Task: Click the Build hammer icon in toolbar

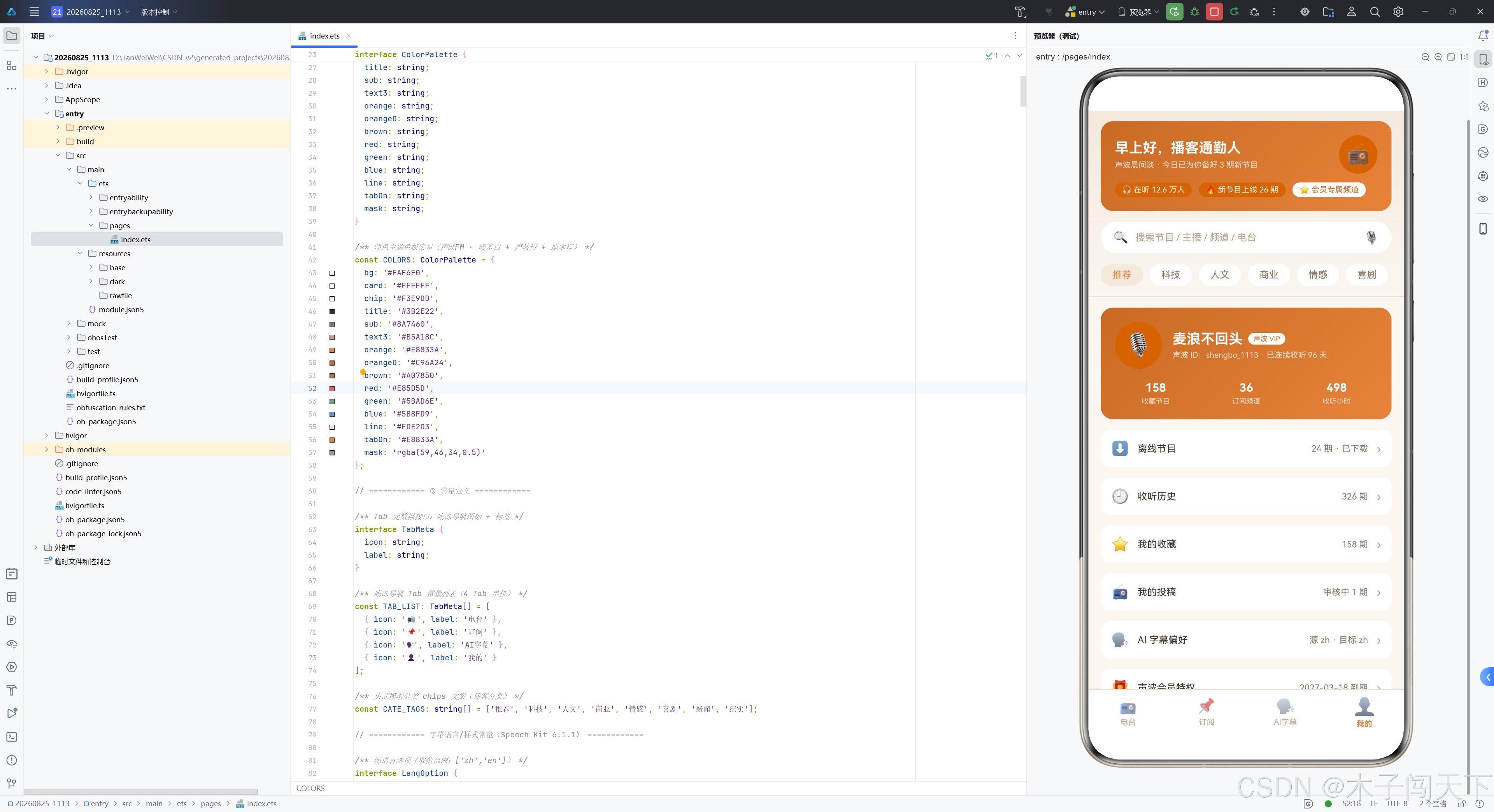Action: pos(1020,12)
